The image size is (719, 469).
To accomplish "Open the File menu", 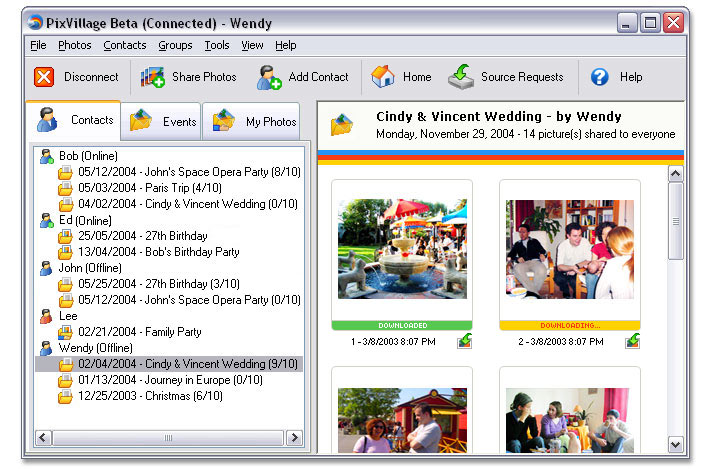I will point(38,45).
